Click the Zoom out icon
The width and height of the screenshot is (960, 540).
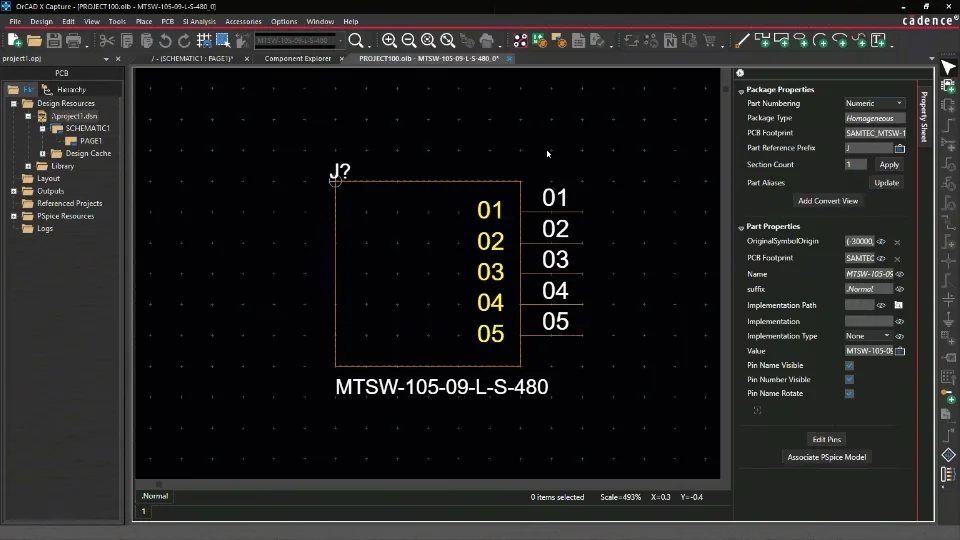[409, 41]
